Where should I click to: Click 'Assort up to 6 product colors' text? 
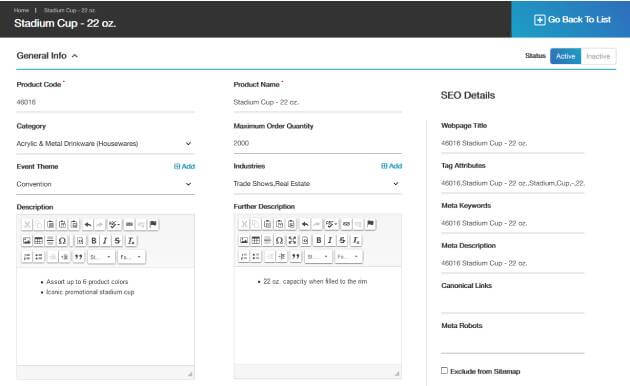pos(87,282)
